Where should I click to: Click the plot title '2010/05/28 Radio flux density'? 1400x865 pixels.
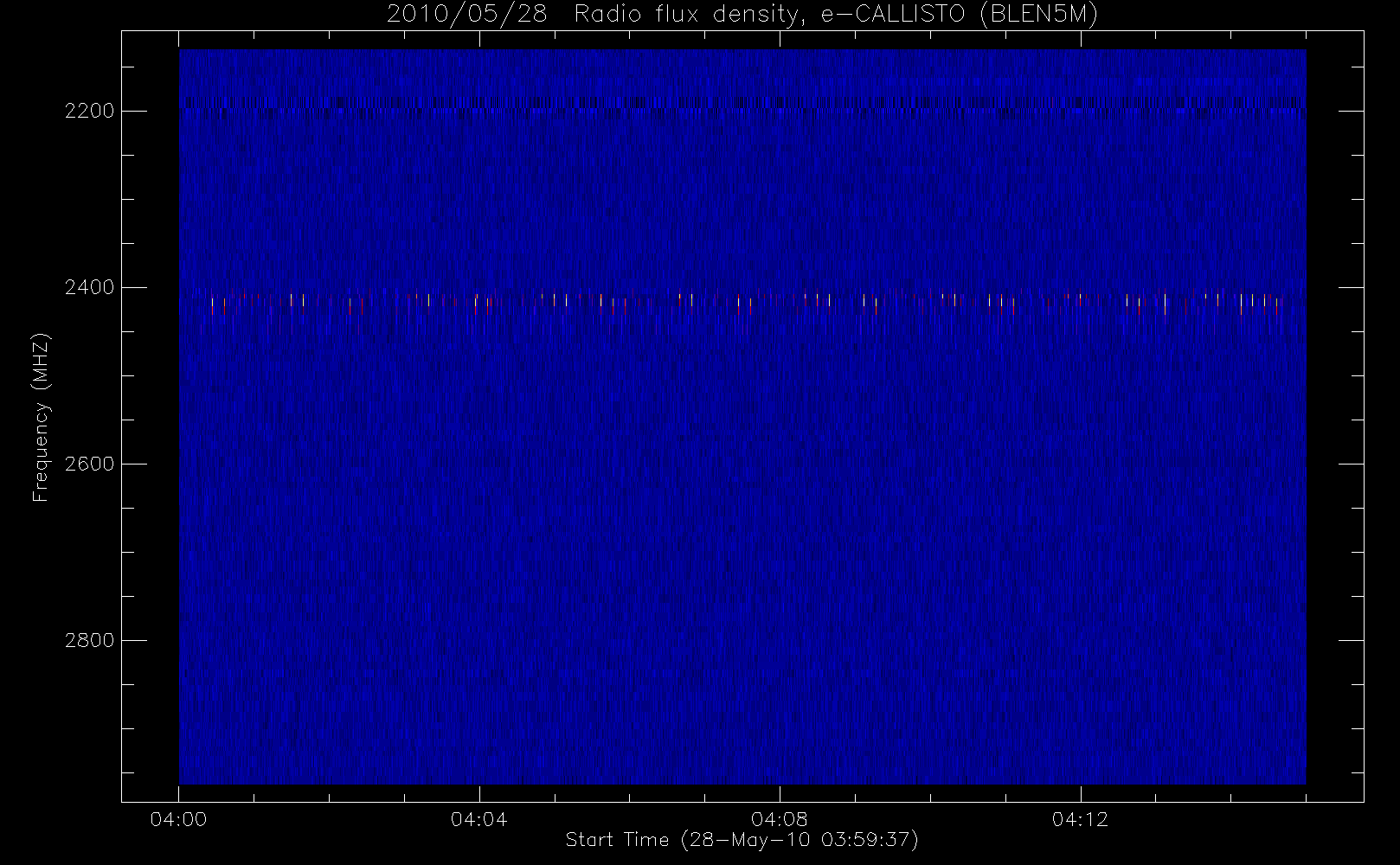click(x=742, y=14)
